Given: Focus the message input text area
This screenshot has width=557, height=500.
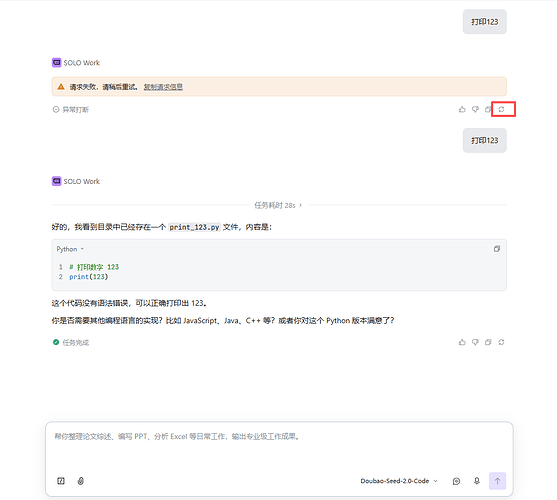Looking at the screenshot, I should pyautogui.click(x=279, y=446).
